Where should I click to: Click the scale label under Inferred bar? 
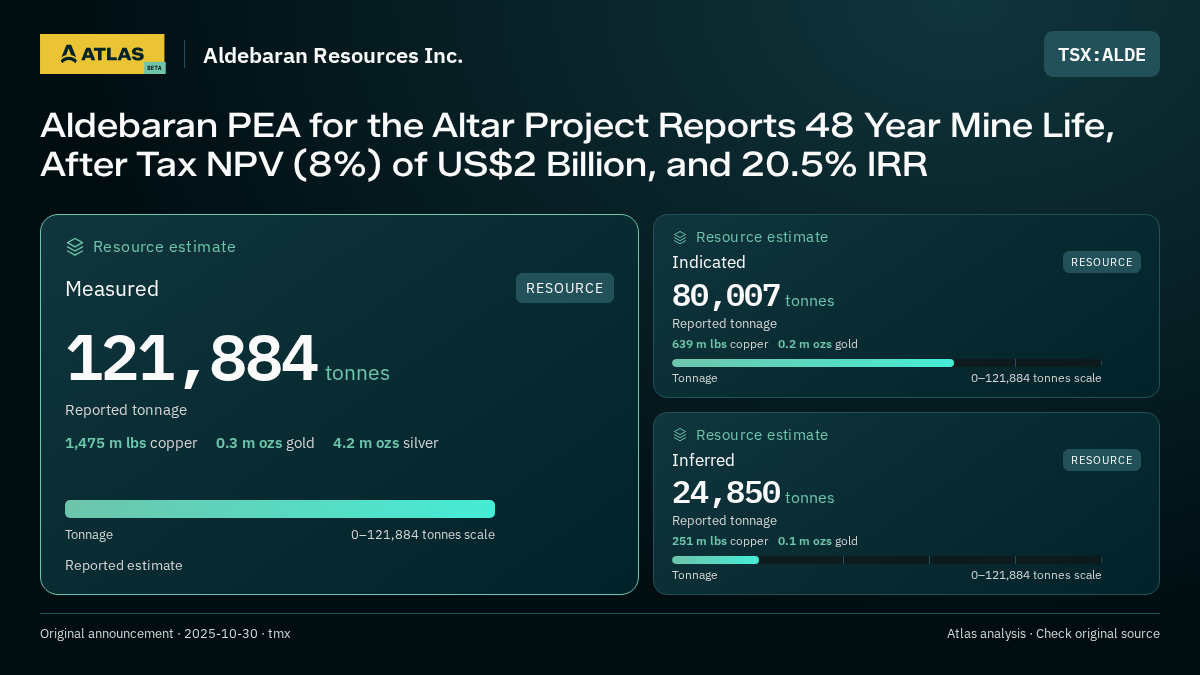(1036, 575)
